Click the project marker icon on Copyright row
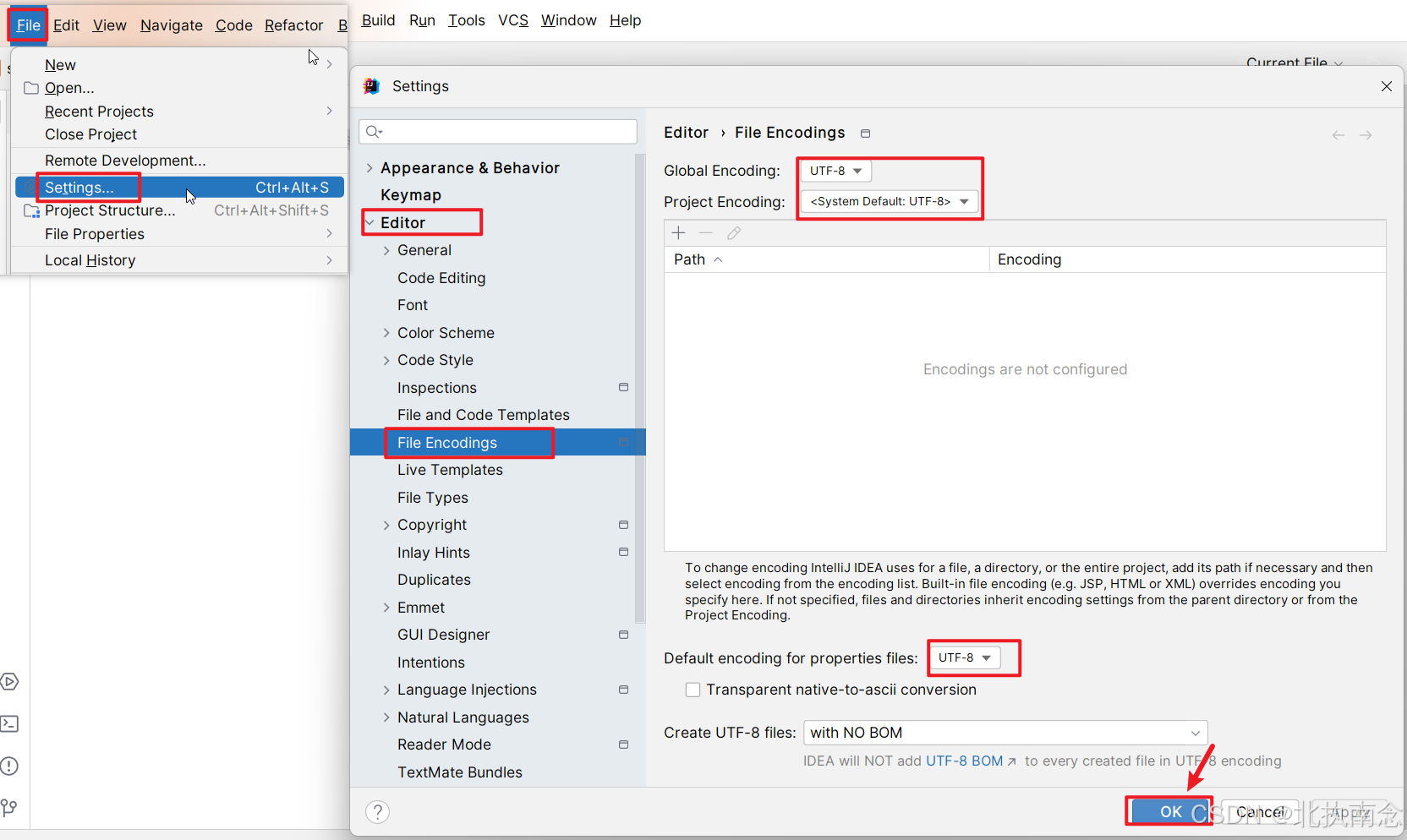 623,525
